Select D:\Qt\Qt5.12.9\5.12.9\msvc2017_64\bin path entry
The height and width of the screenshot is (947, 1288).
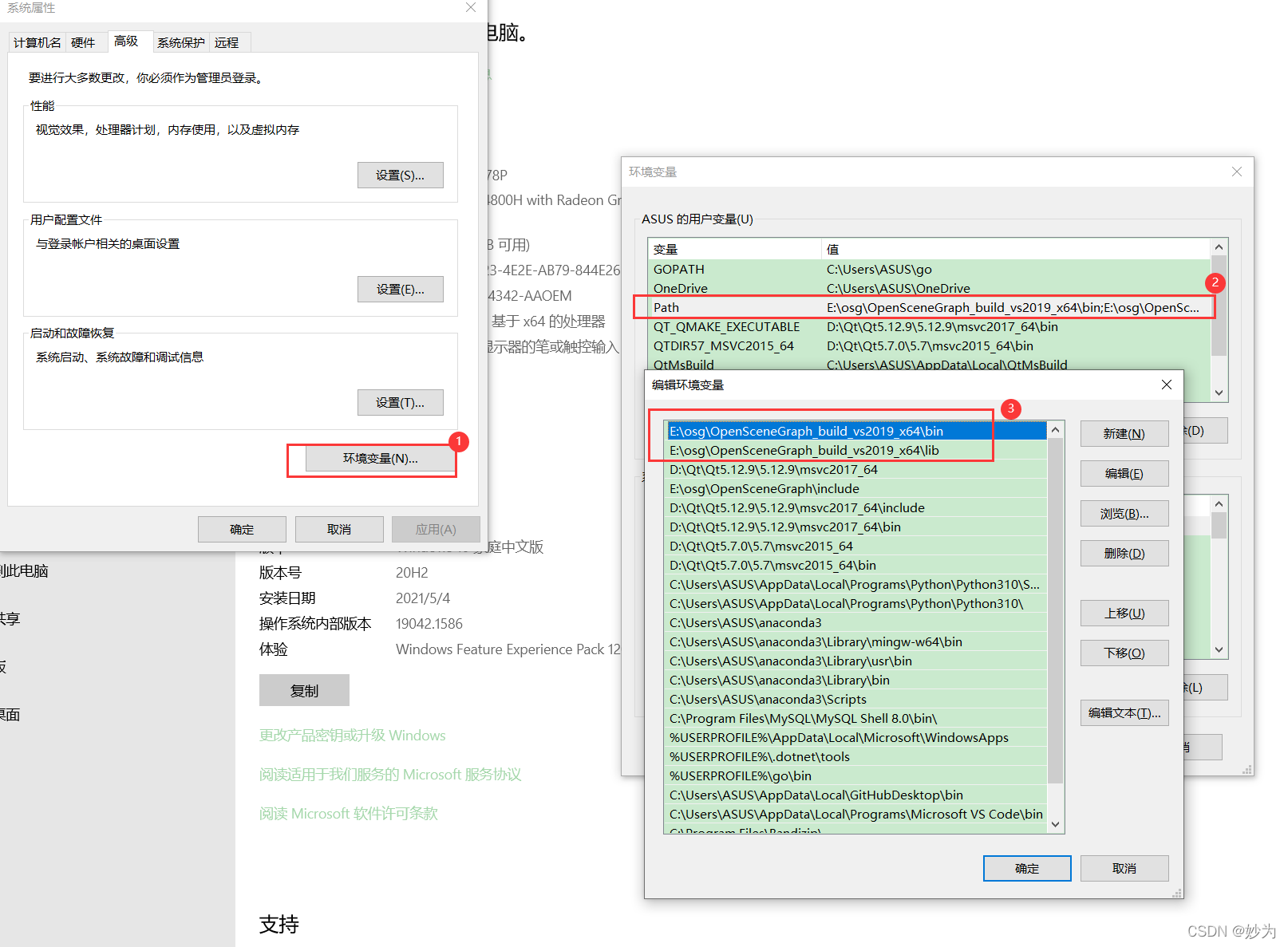[x=856, y=527]
